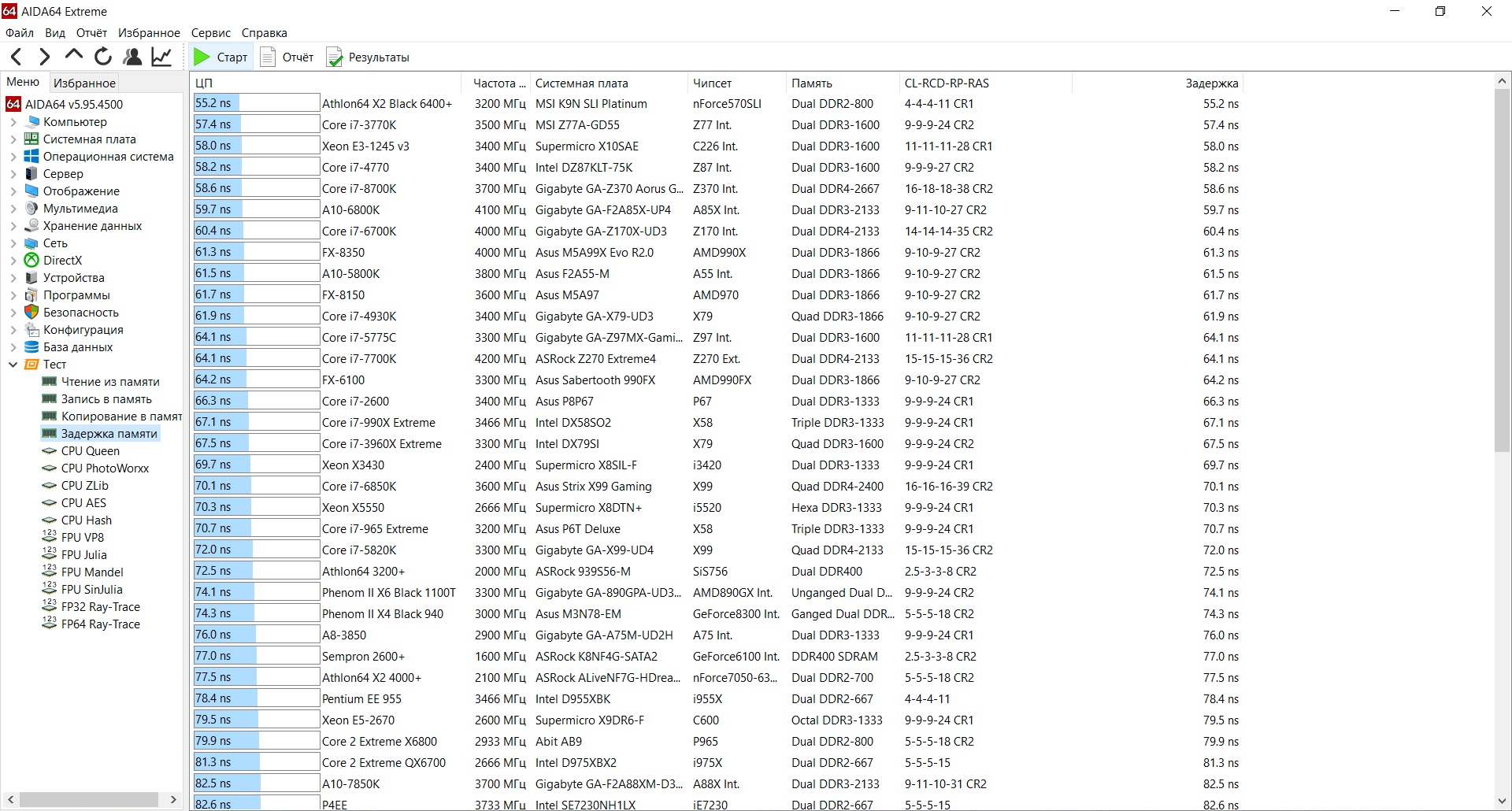Open the Справка help menu
The image size is (1512, 811).
click(265, 33)
